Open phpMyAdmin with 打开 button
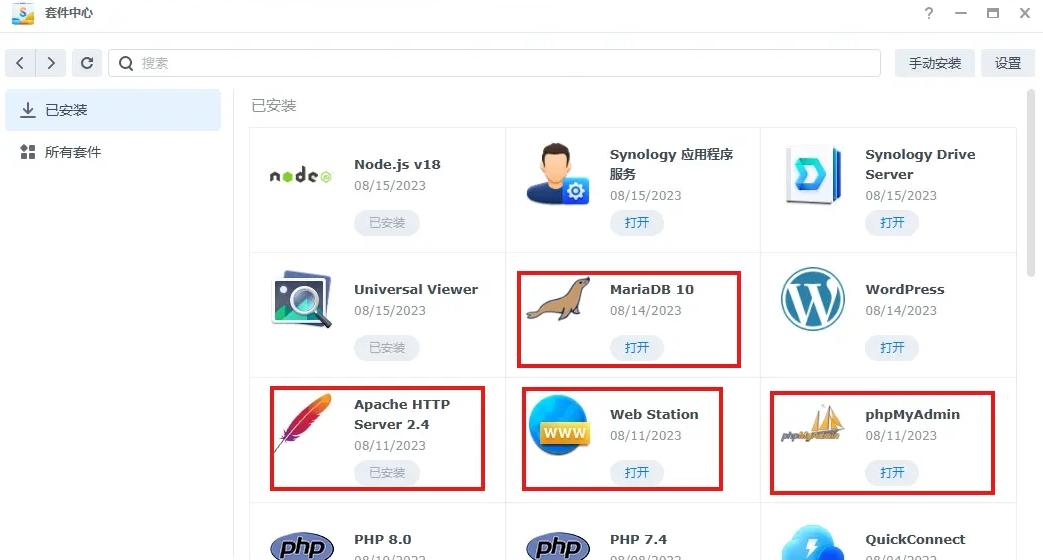 [892, 473]
